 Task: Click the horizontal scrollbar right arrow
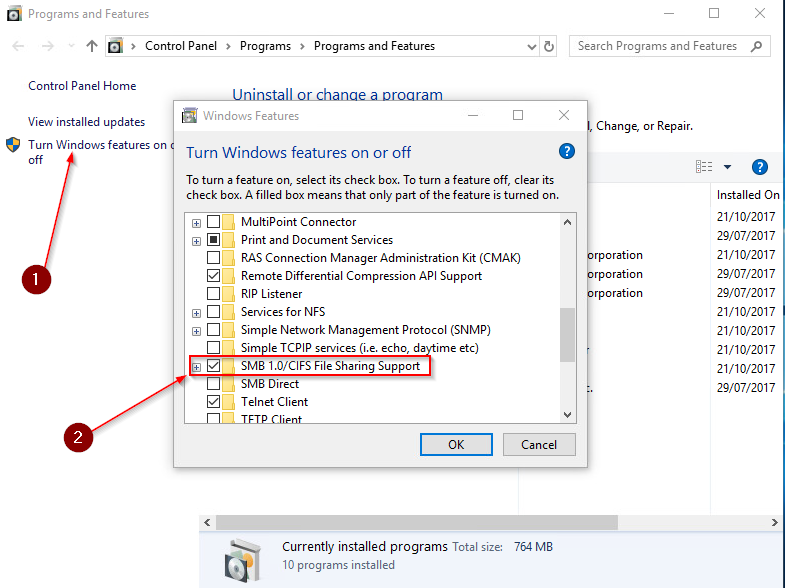pyautogui.click(x=774, y=522)
